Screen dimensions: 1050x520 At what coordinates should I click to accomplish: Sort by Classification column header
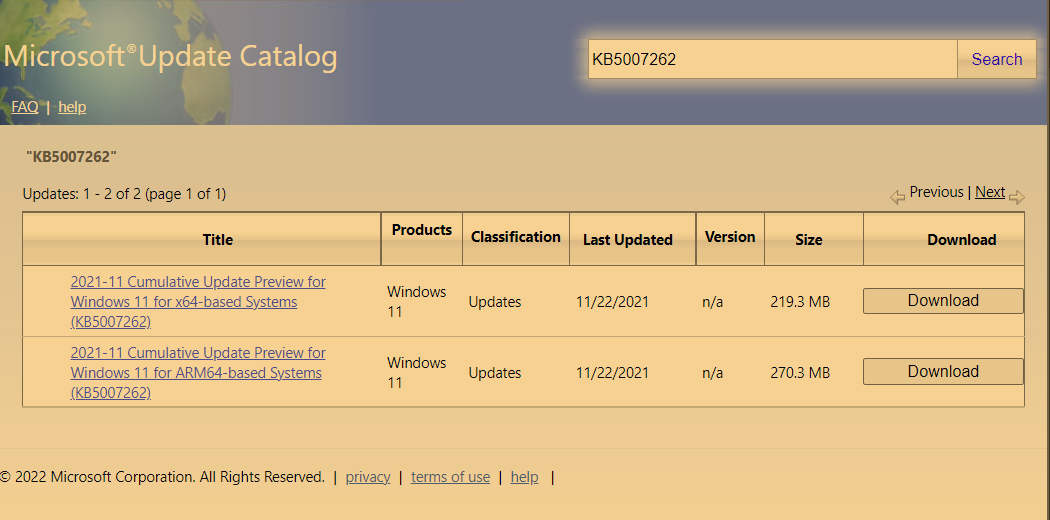(x=516, y=237)
